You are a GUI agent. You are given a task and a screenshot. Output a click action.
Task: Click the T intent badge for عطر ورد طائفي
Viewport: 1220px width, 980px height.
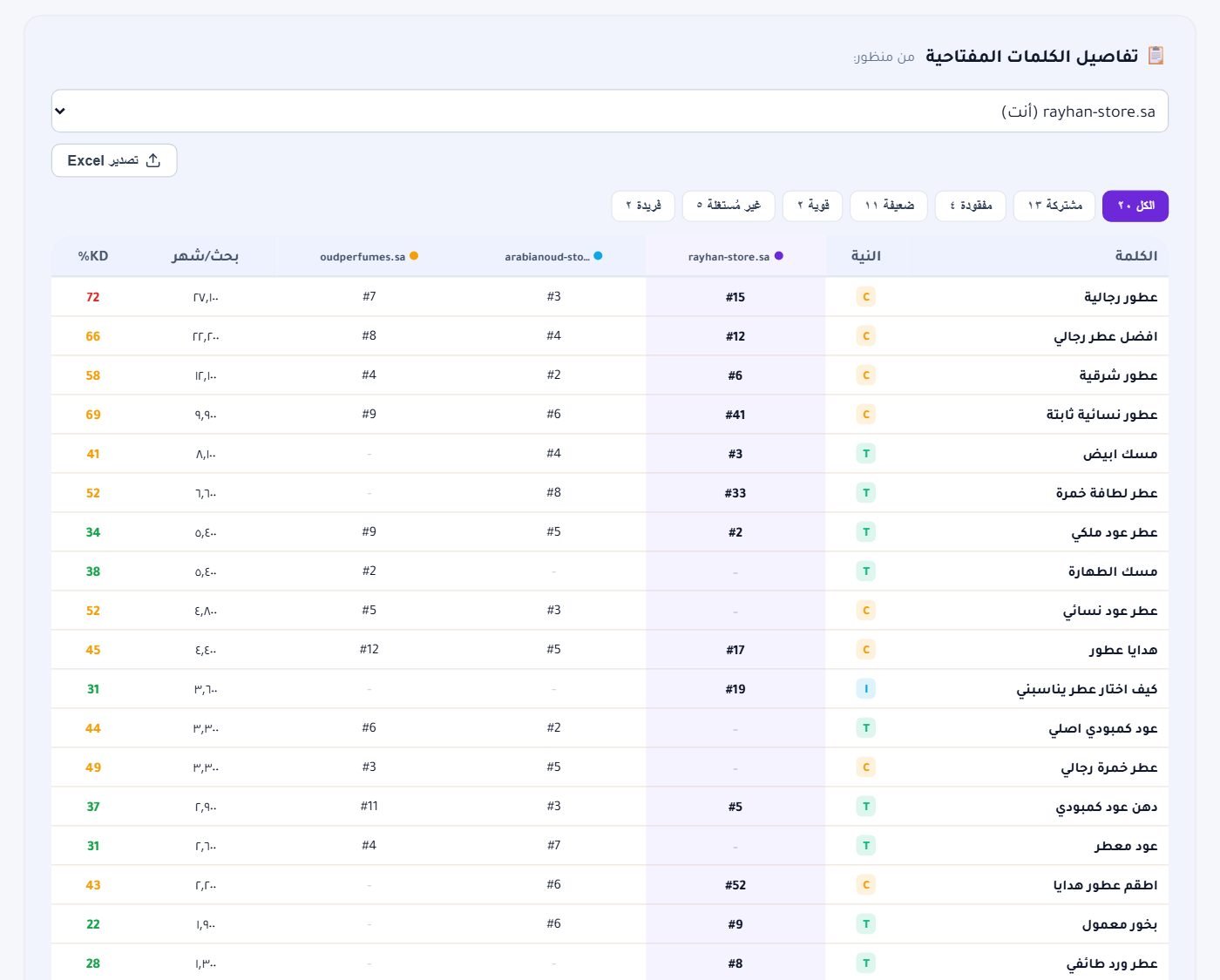(866, 963)
